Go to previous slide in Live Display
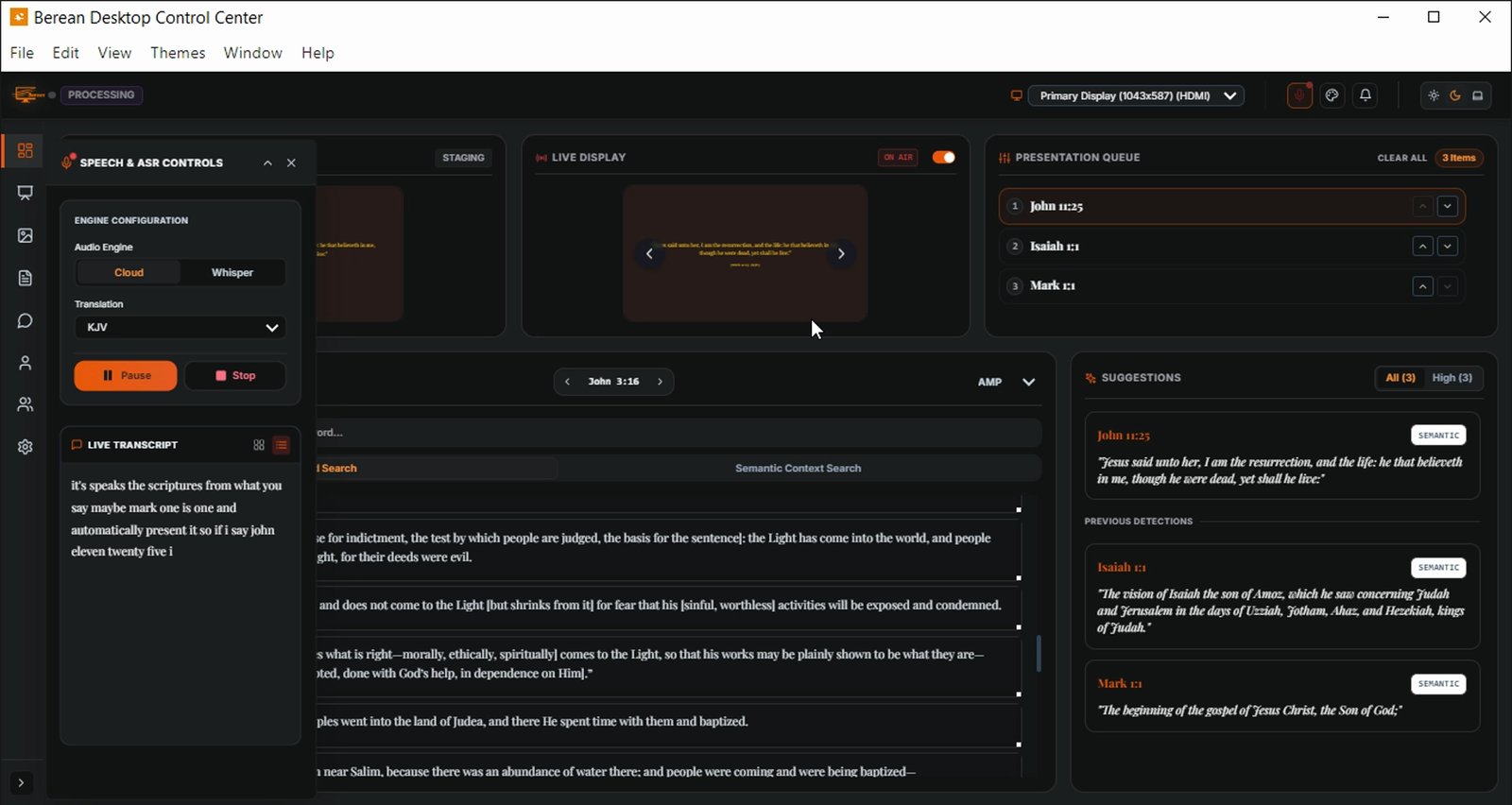1512x805 pixels. [649, 253]
